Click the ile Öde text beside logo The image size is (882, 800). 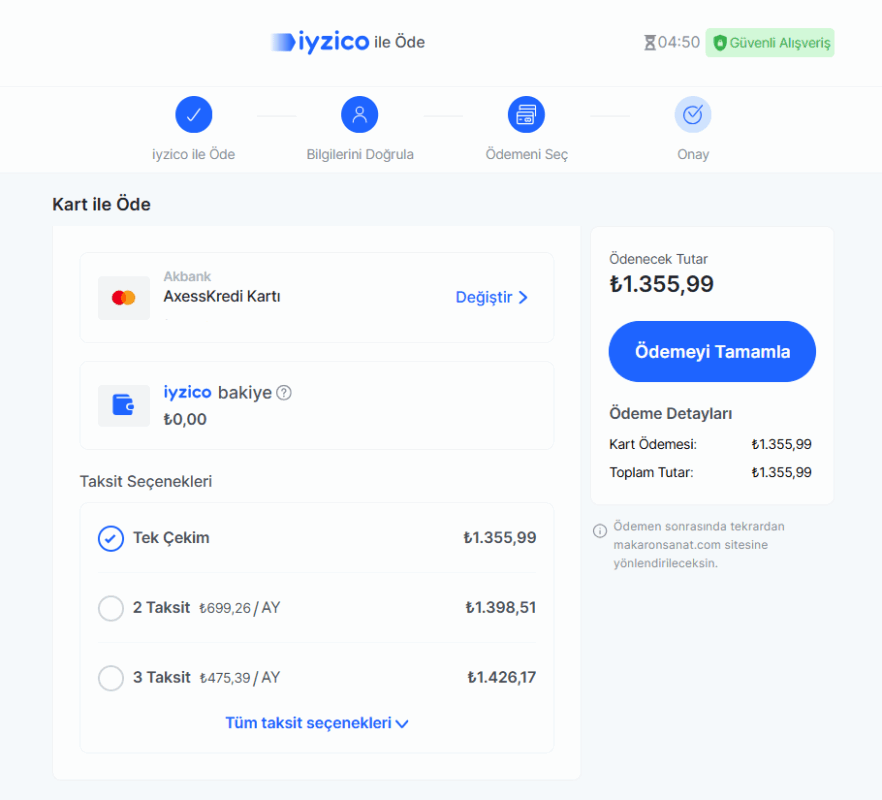(399, 42)
